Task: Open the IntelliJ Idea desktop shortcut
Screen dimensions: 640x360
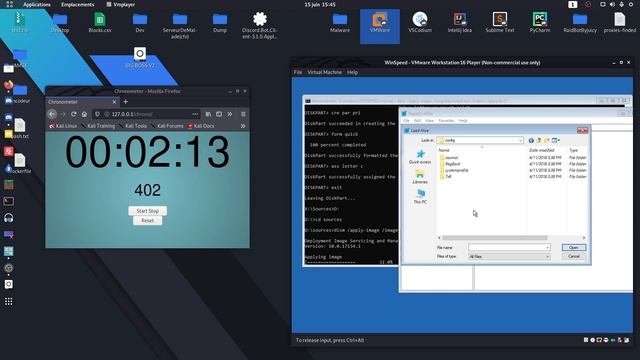Action: point(460,22)
